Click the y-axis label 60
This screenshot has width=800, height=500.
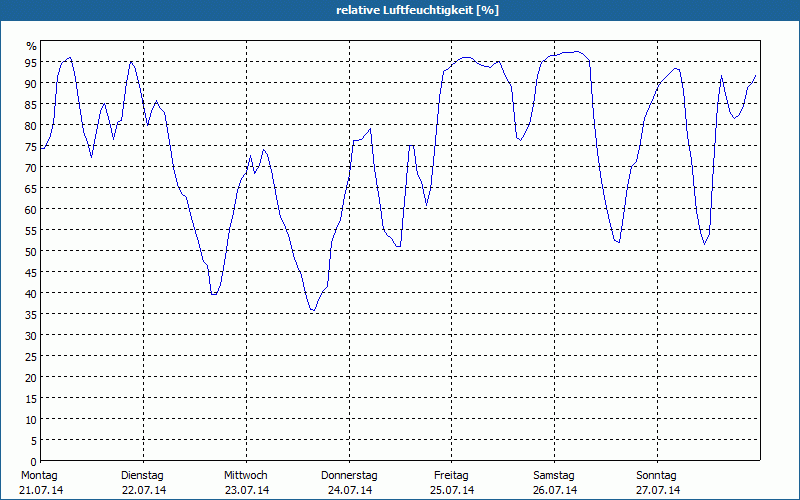point(31,210)
